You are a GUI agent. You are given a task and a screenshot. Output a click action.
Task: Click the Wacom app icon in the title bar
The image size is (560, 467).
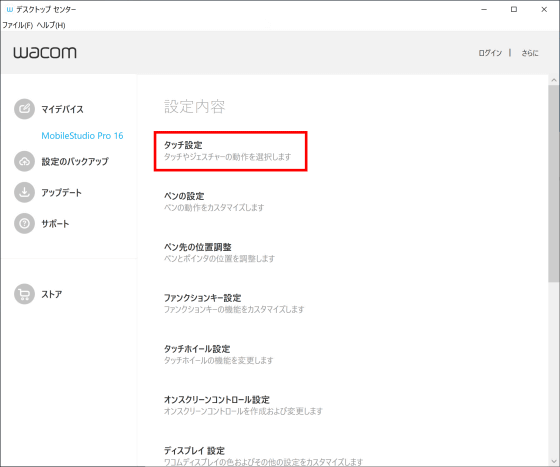10,10
